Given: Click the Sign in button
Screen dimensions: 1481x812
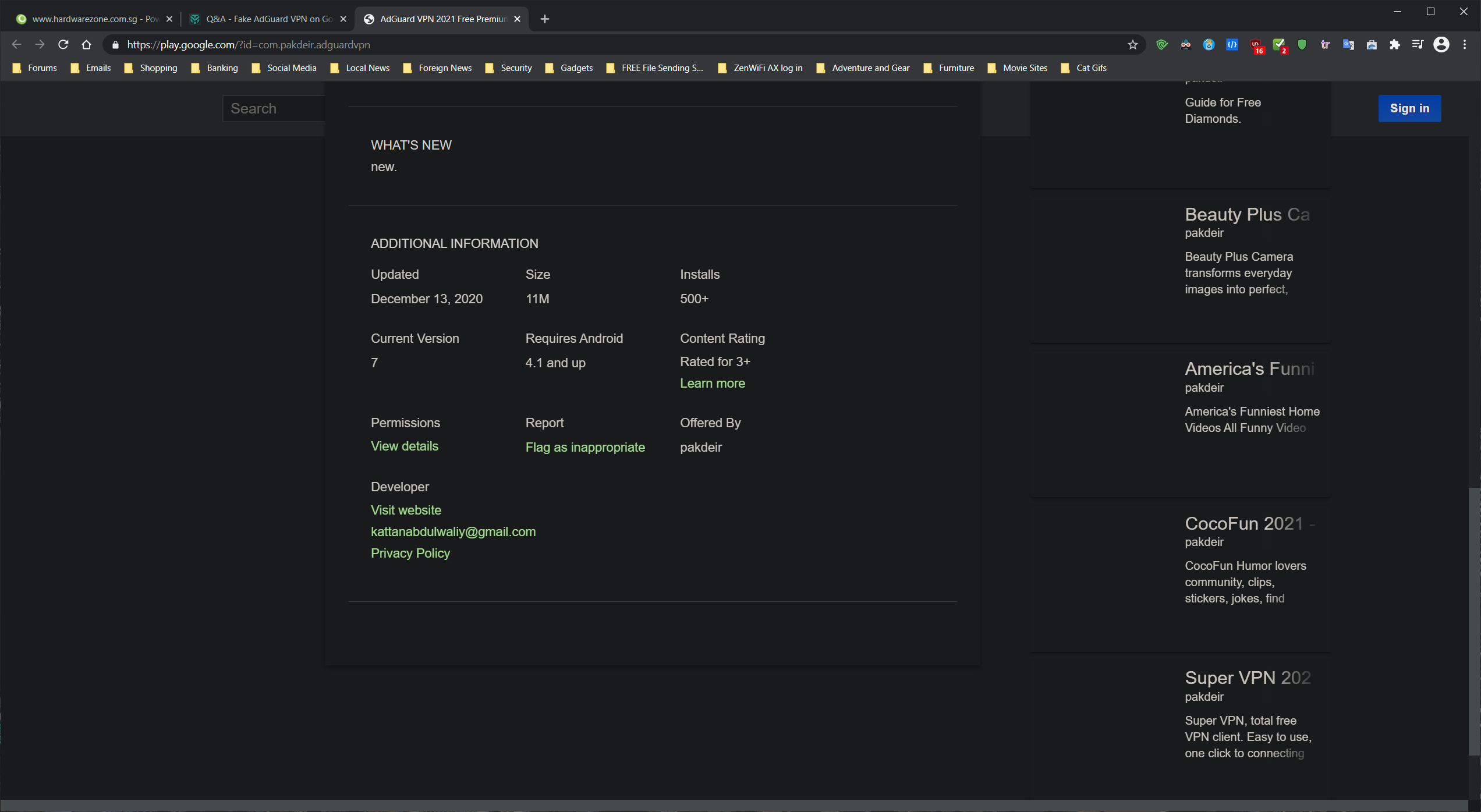Looking at the screenshot, I should (x=1409, y=108).
